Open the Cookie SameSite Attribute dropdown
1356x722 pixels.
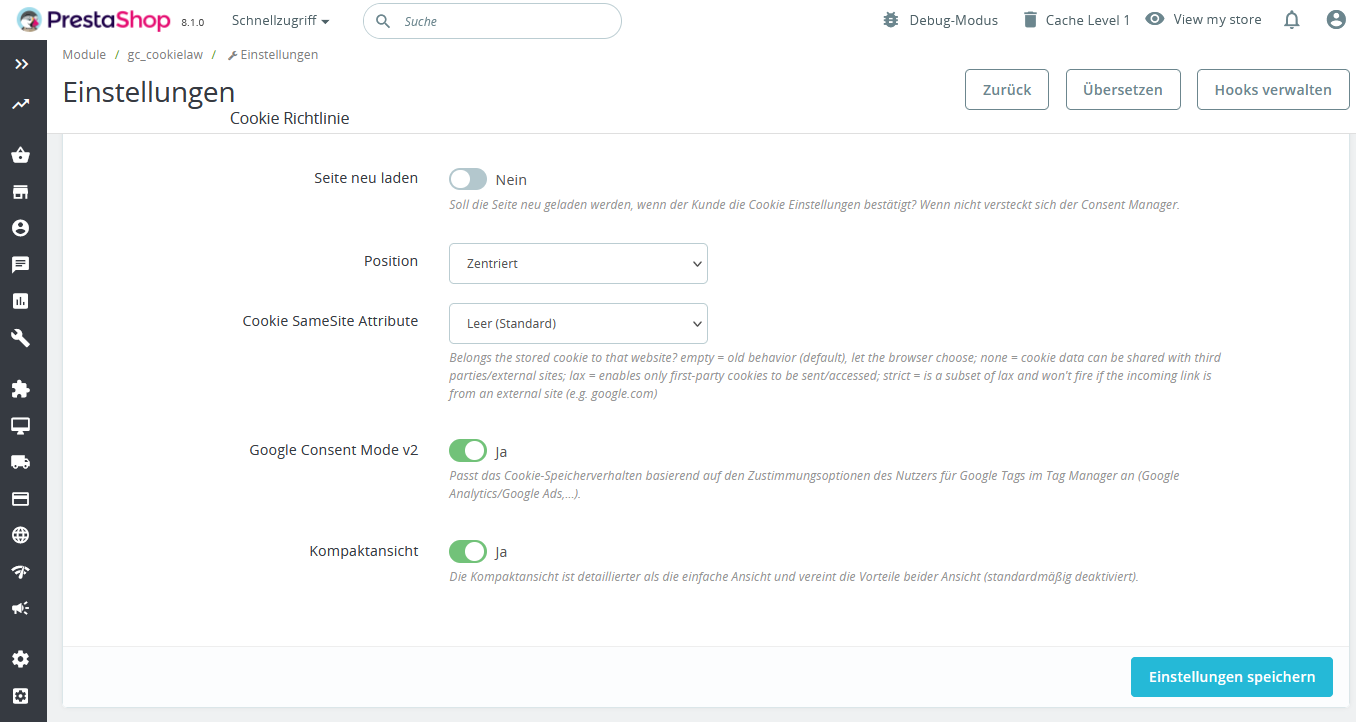(578, 324)
